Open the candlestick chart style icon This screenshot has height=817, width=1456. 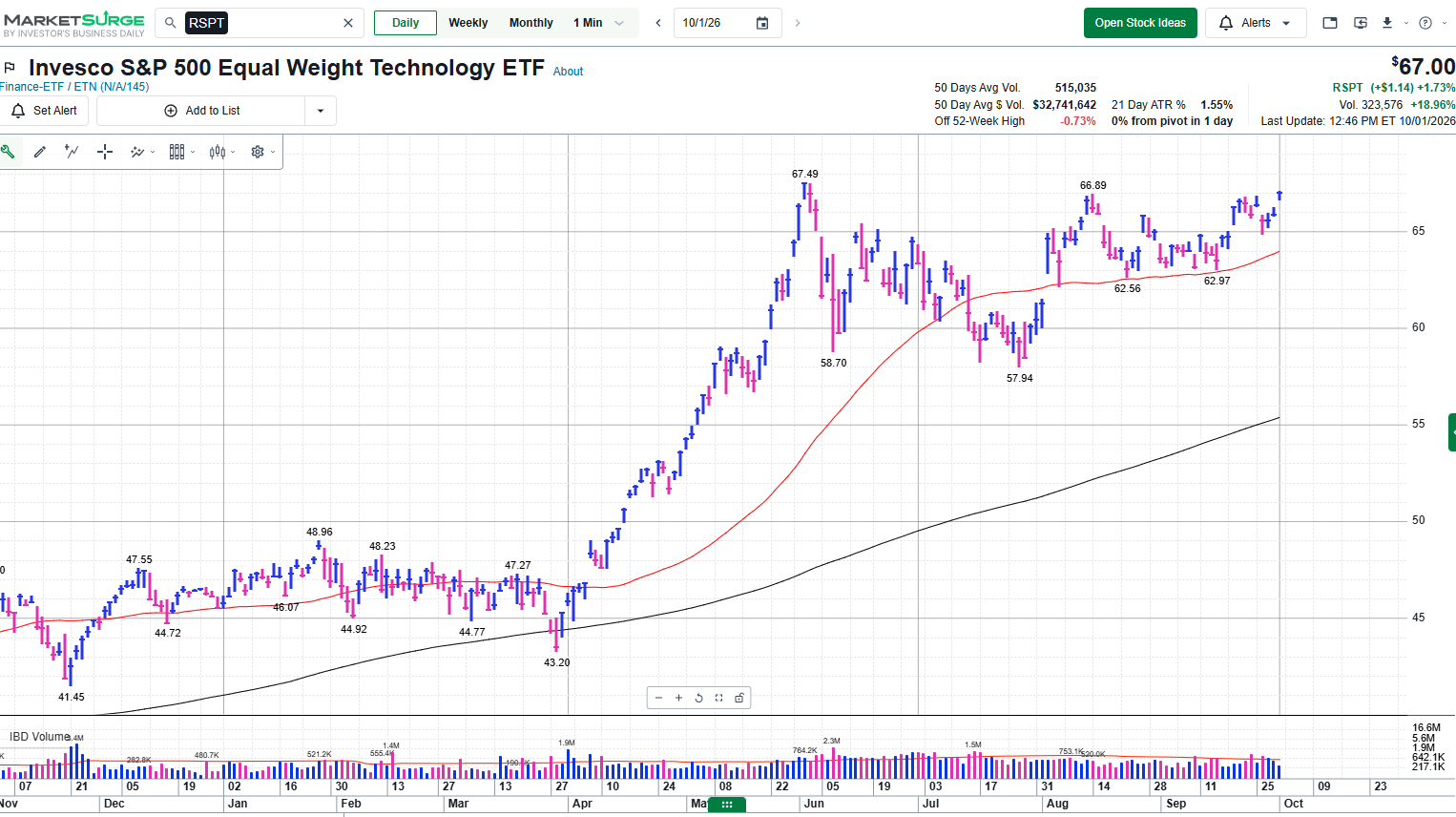click(218, 152)
